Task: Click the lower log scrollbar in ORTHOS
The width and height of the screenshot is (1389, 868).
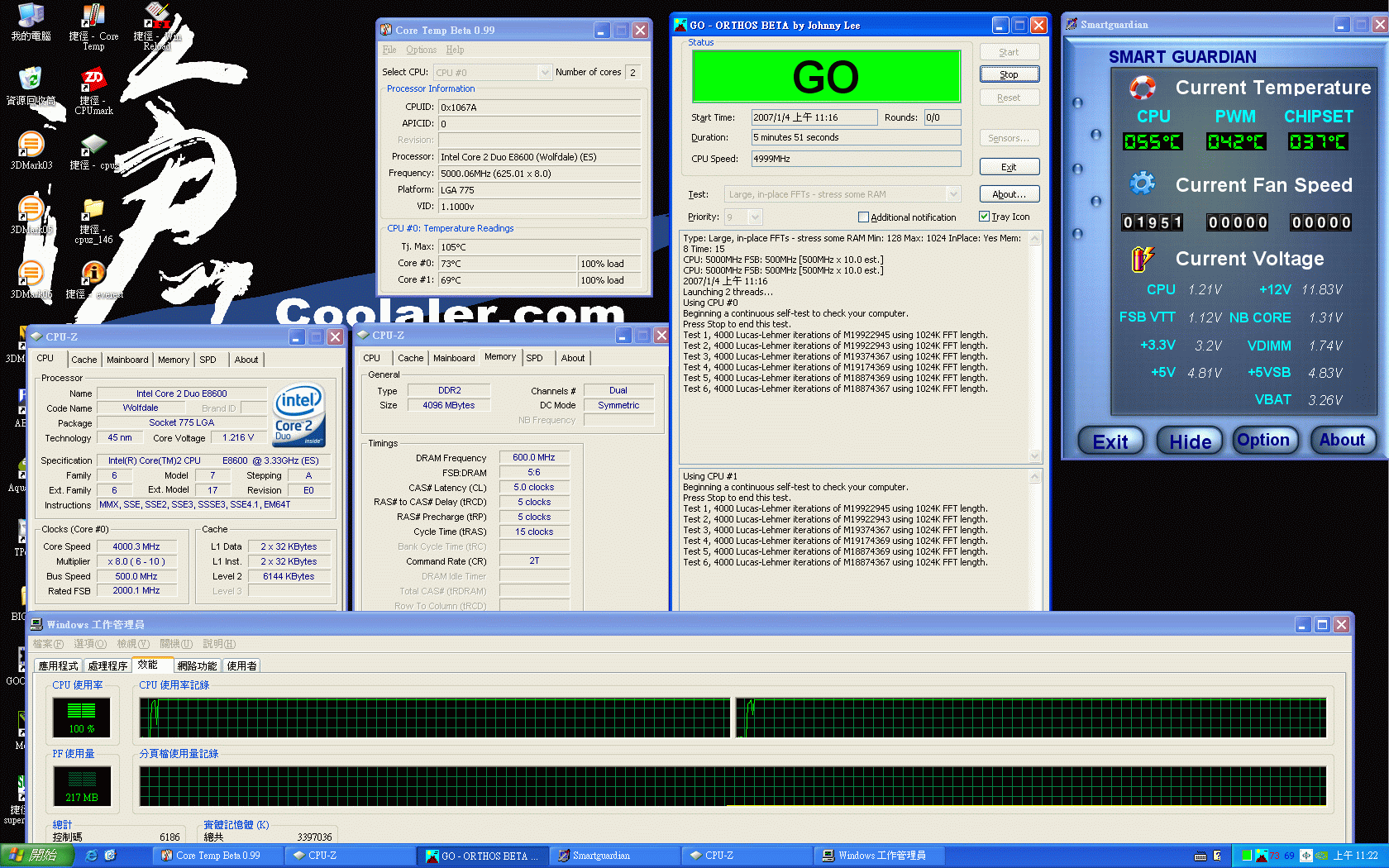Action: tap(1034, 541)
